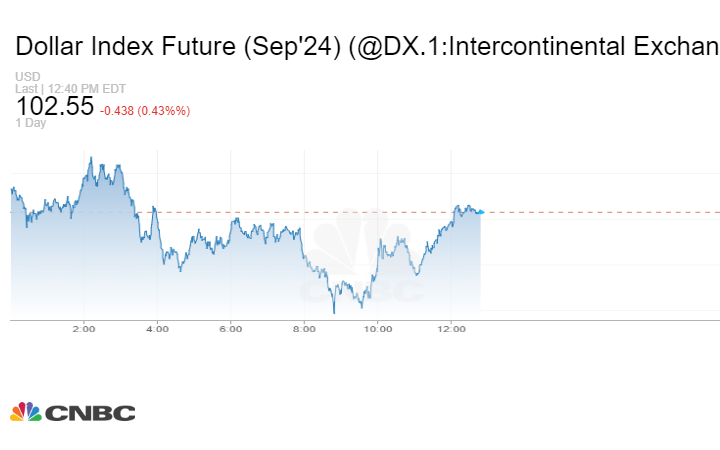Viewport: 720px width, 450px height.
Task: Click the red (0.43%) percent change
Action: coord(168,110)
